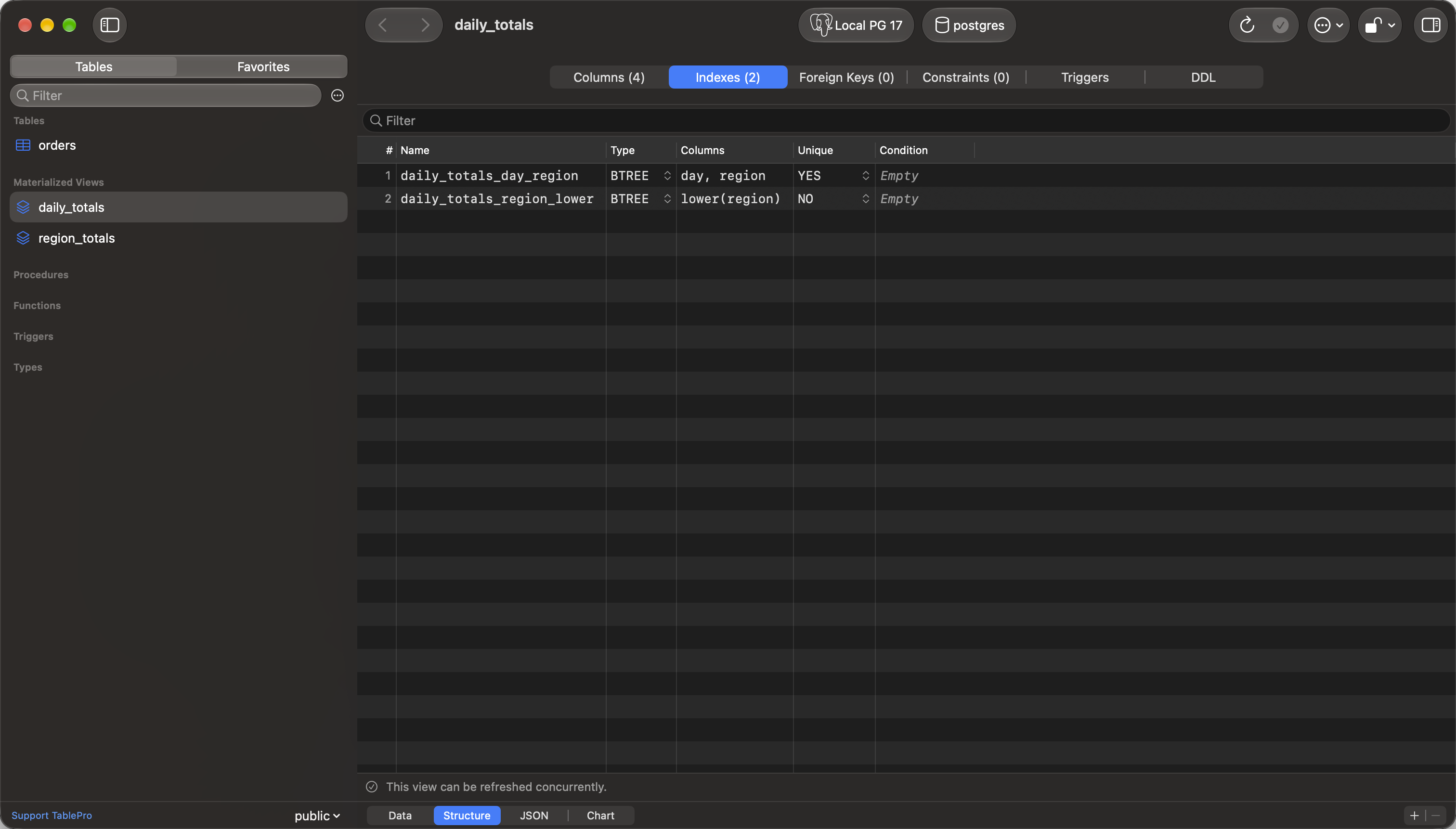The width and height of the screenshot is (1456, 829).
Task: Select the daily_totals materialized view
Action: [178, 207]
